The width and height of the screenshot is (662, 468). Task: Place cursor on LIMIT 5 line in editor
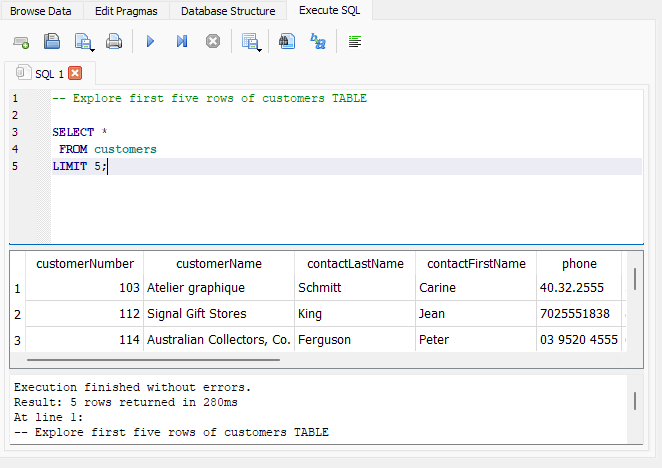pos(80,167)
